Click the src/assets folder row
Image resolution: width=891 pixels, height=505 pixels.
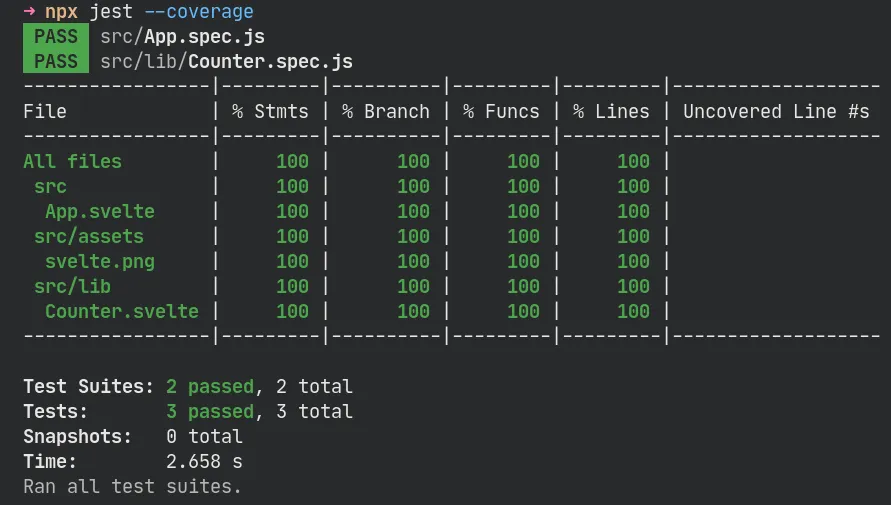point(89,236)
